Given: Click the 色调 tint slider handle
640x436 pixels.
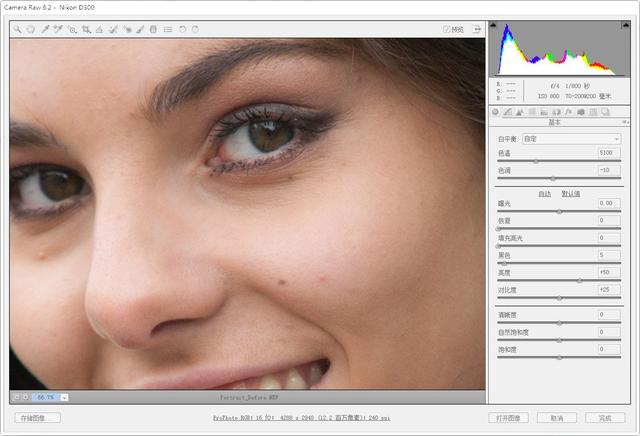Looking at the screenshot, I should (x=553, y=178).
